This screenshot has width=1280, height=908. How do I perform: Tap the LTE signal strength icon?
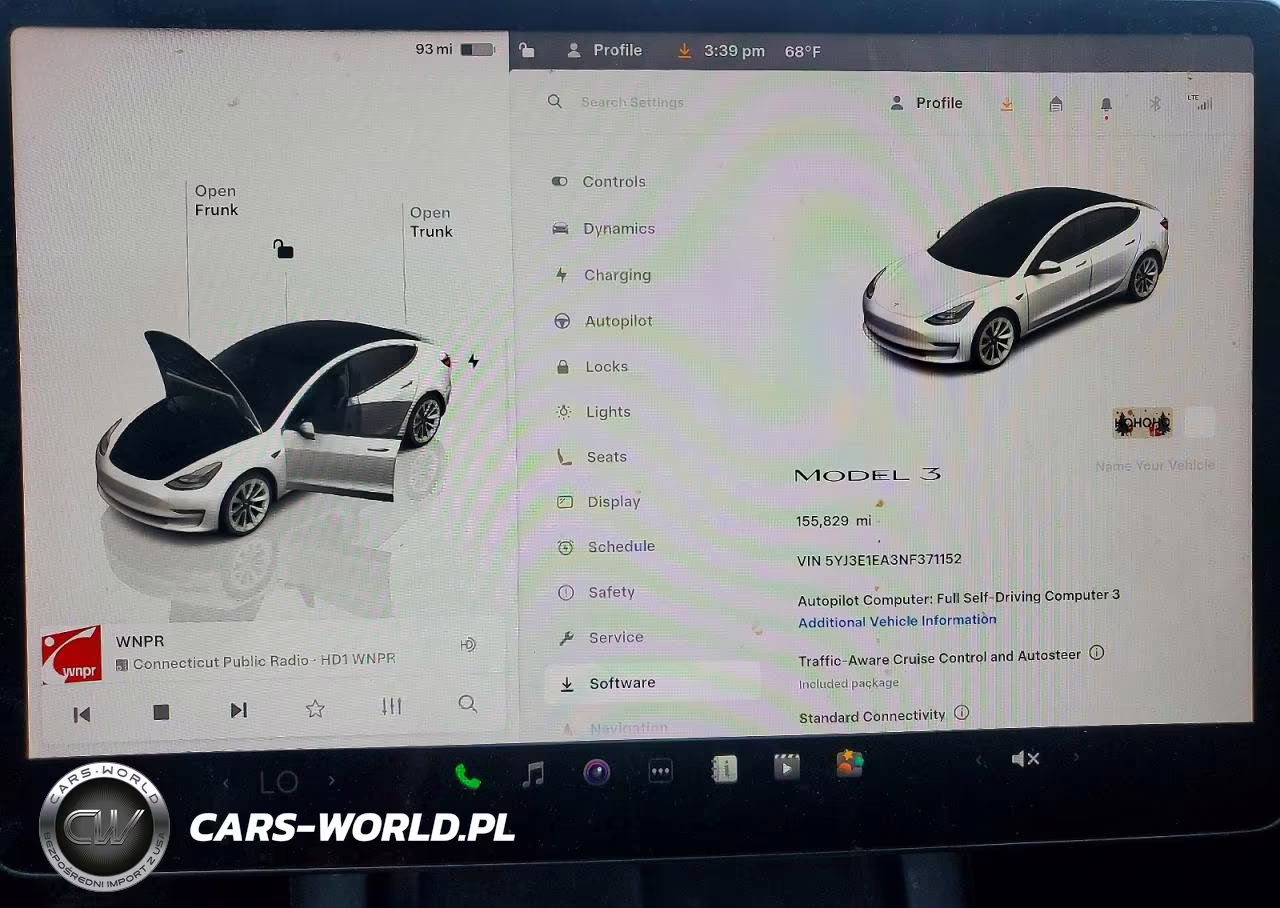point(1200,102)
